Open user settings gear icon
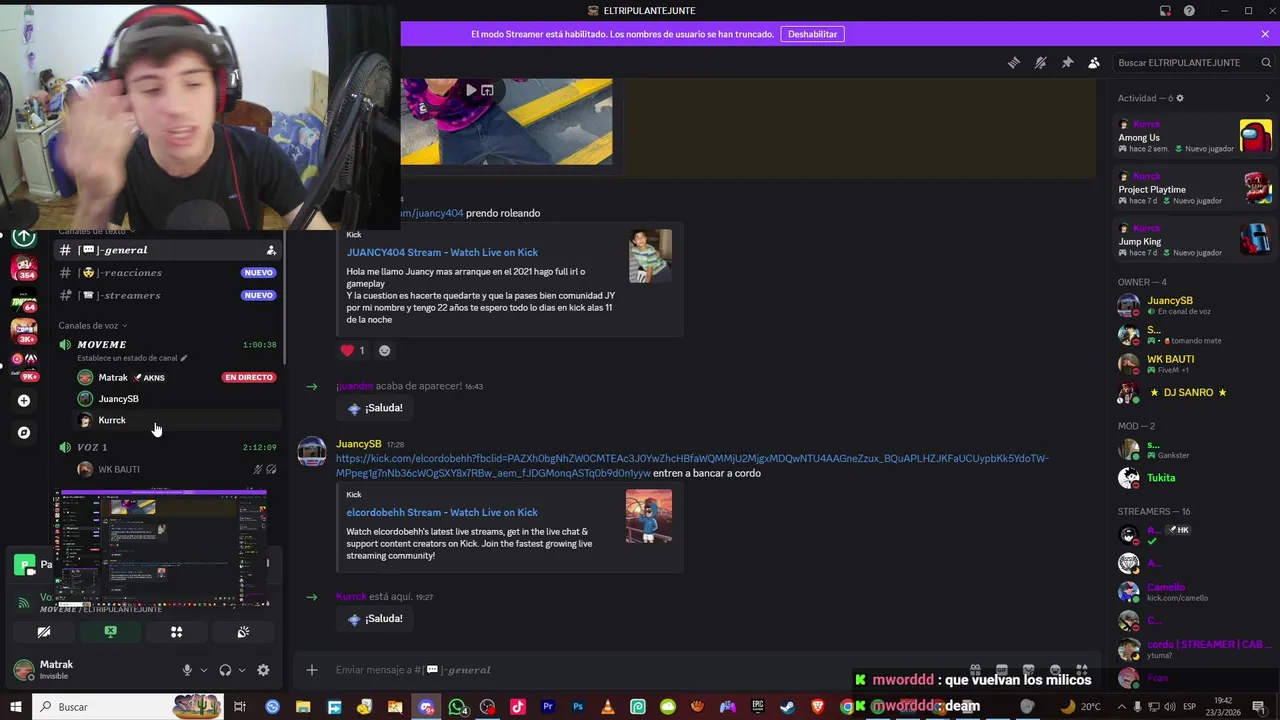This screenshot has height=720, width=1280. coord(263,670)
